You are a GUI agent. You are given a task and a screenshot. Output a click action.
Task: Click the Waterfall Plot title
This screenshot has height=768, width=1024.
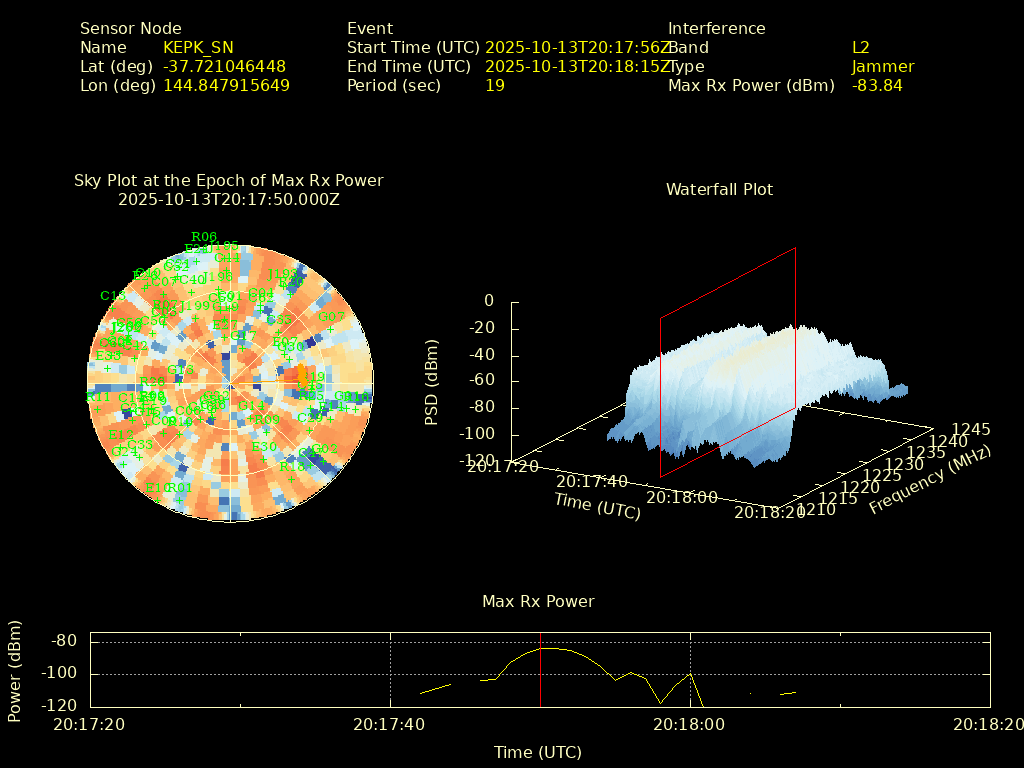(719, 189)
